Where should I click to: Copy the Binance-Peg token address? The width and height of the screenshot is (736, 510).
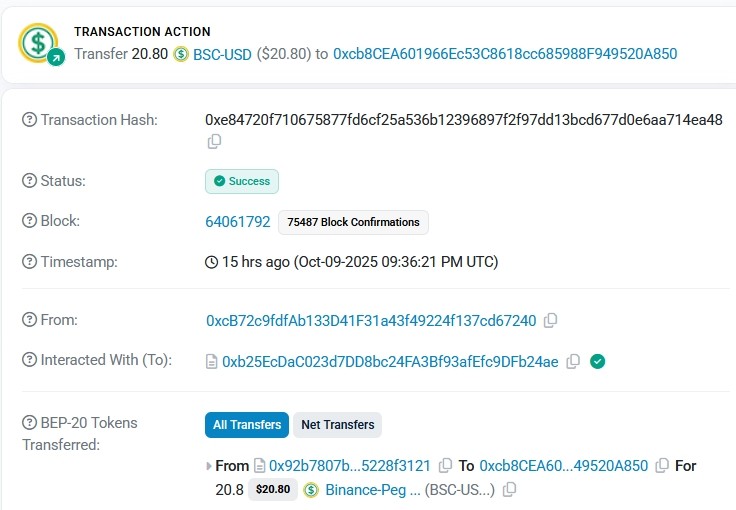pyautogui.click(x=510, y=490)
